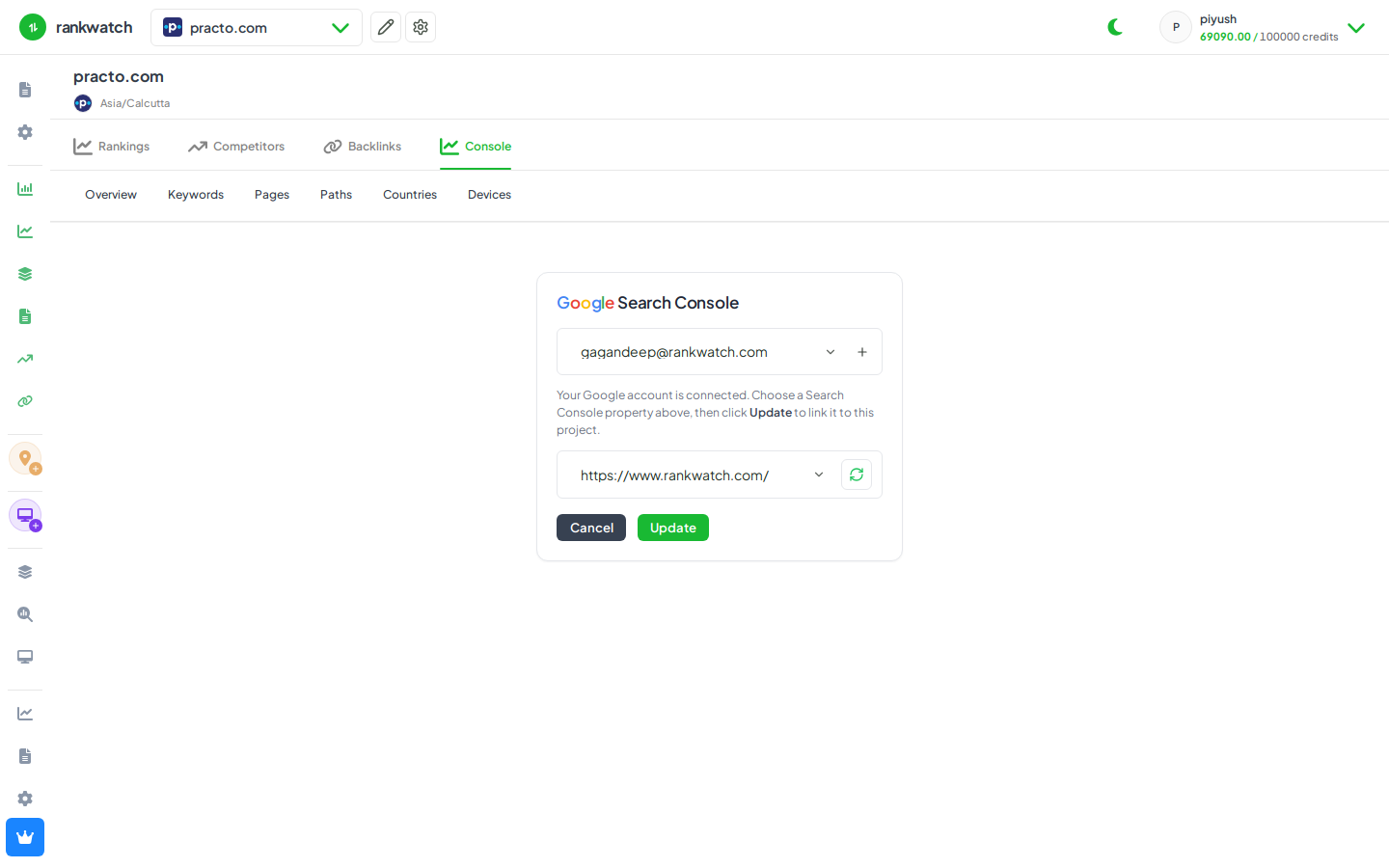Open the Paths sub-tab

(336, 195)
